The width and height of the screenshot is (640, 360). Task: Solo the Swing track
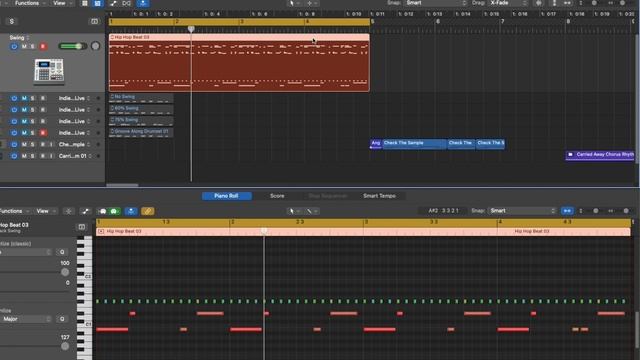[33, 47]
